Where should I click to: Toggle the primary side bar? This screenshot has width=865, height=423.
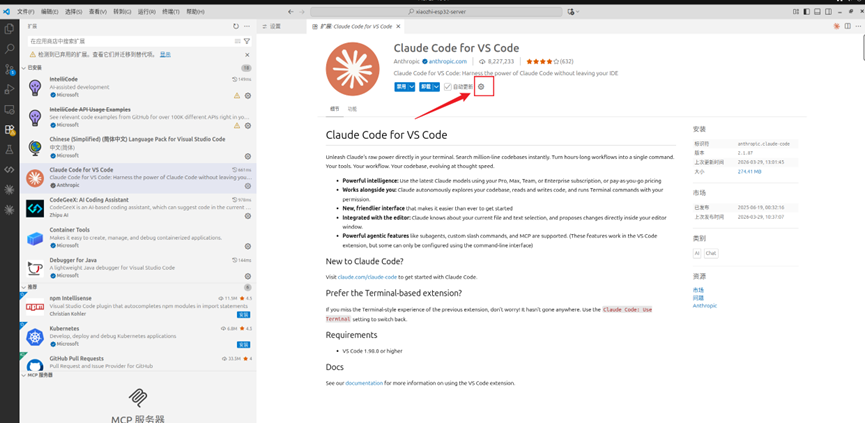click(807, 12)
